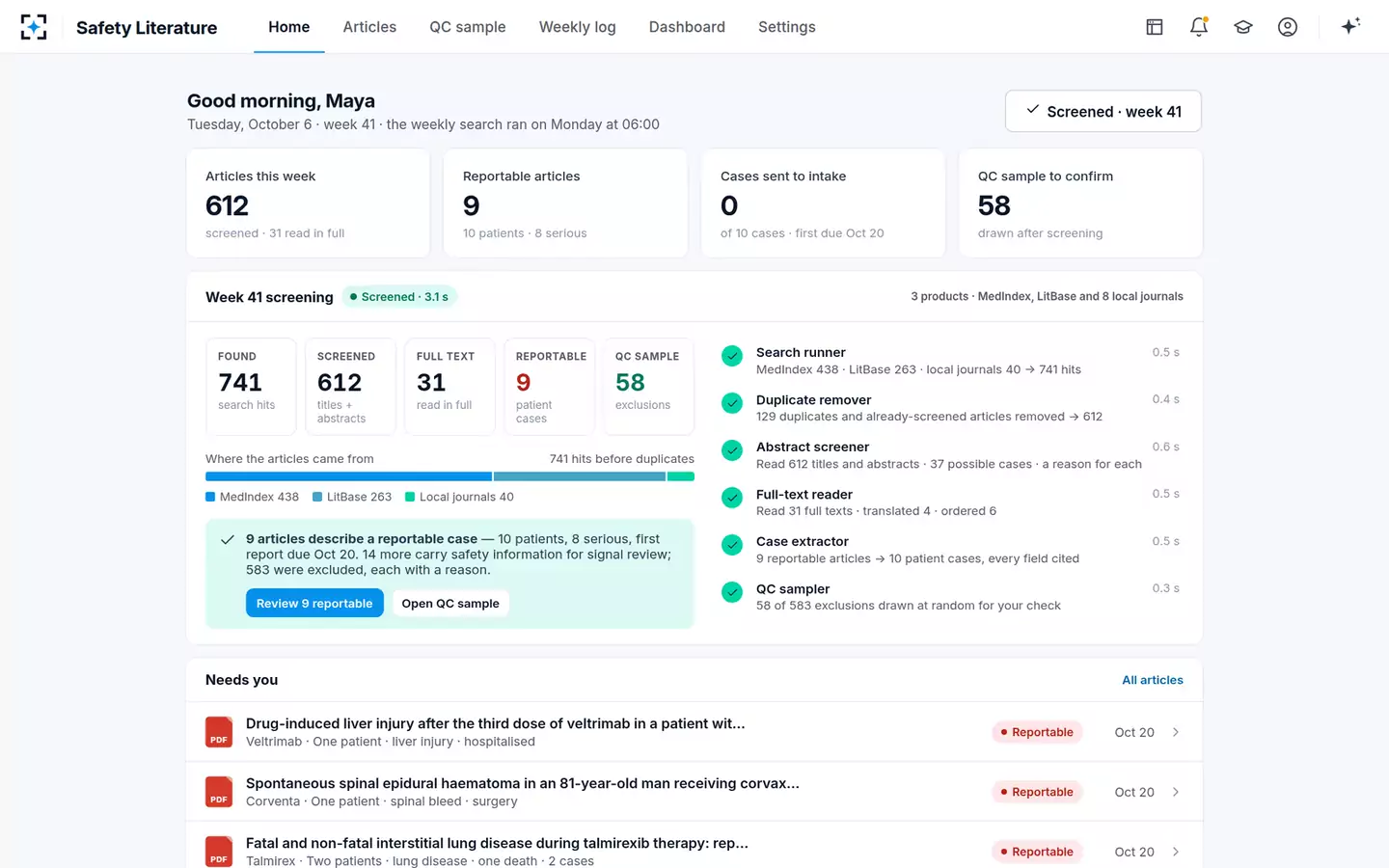Select the QC Sample 58 exclusions card

point(648,387)
